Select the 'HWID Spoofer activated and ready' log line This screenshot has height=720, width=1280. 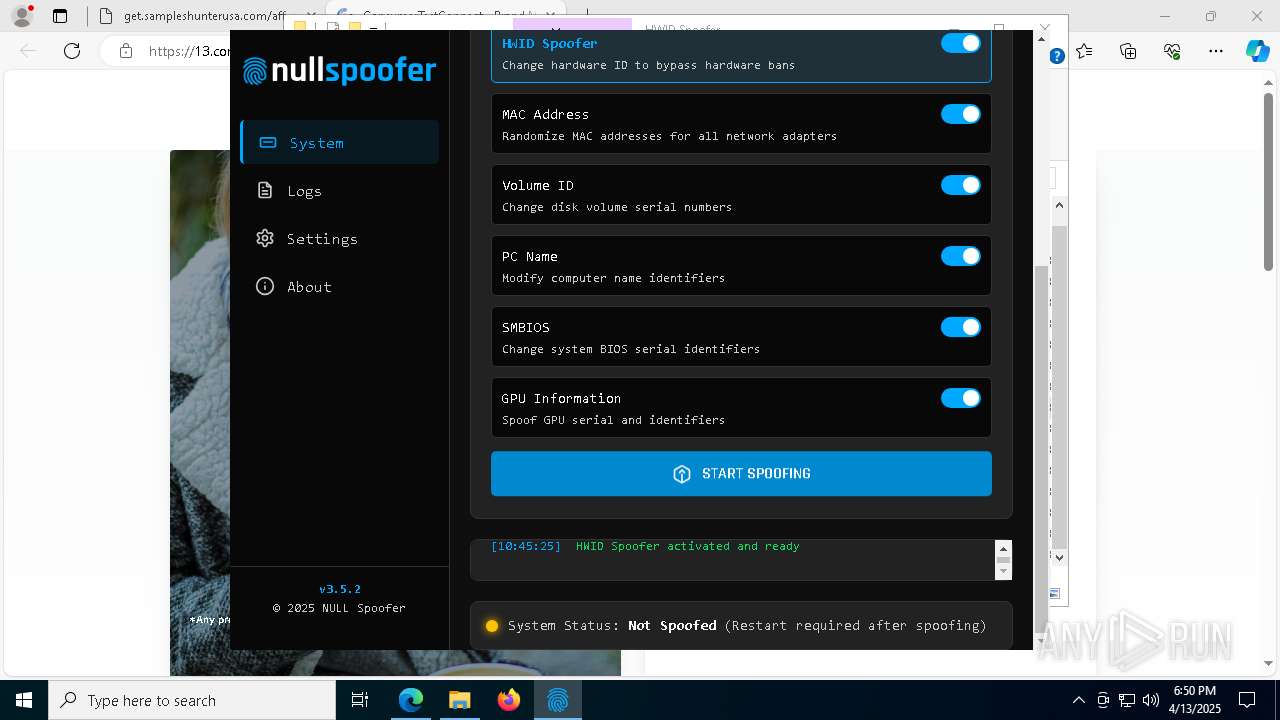[x=688, y=546]
